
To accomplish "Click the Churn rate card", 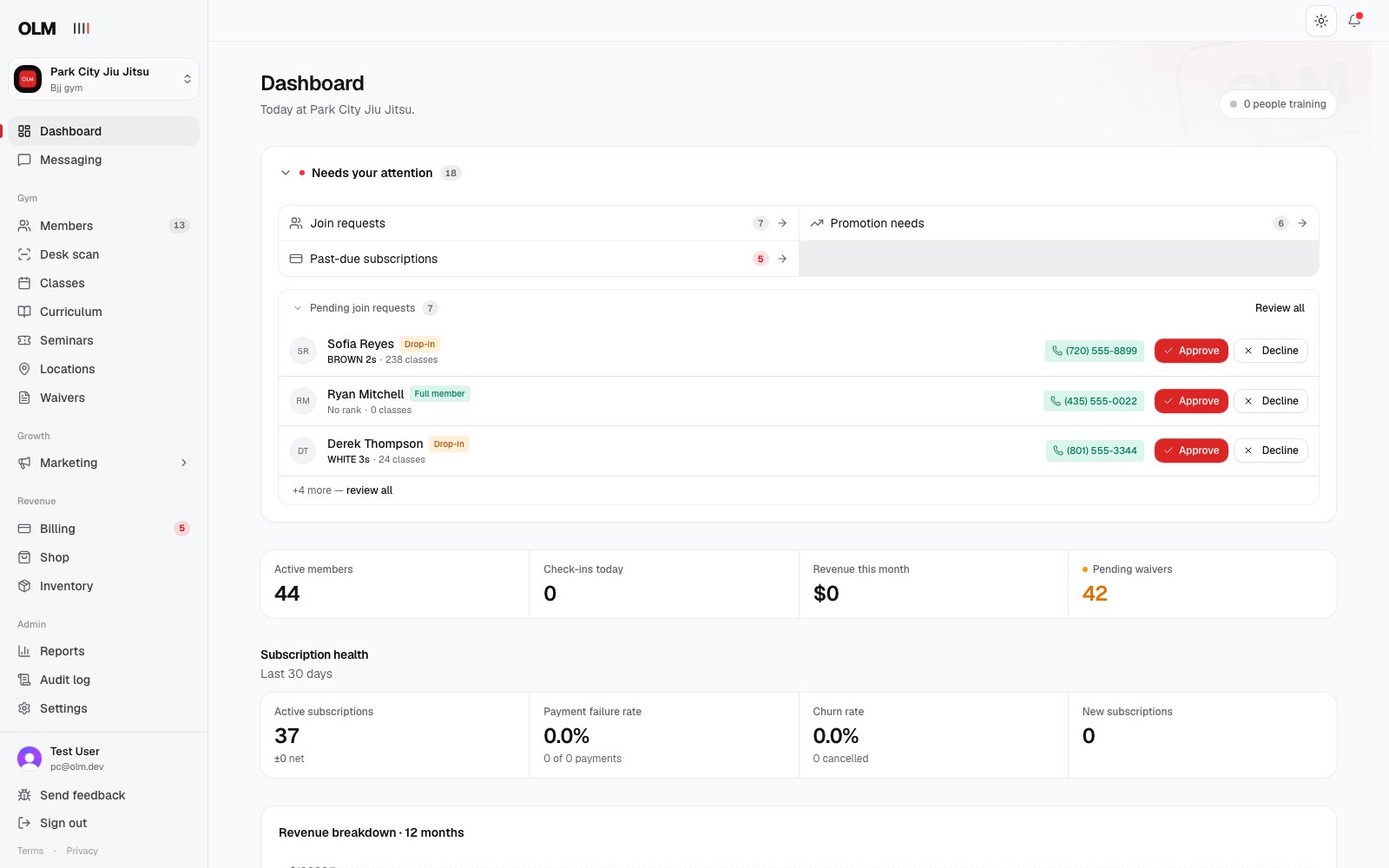I will click(933, 735).
